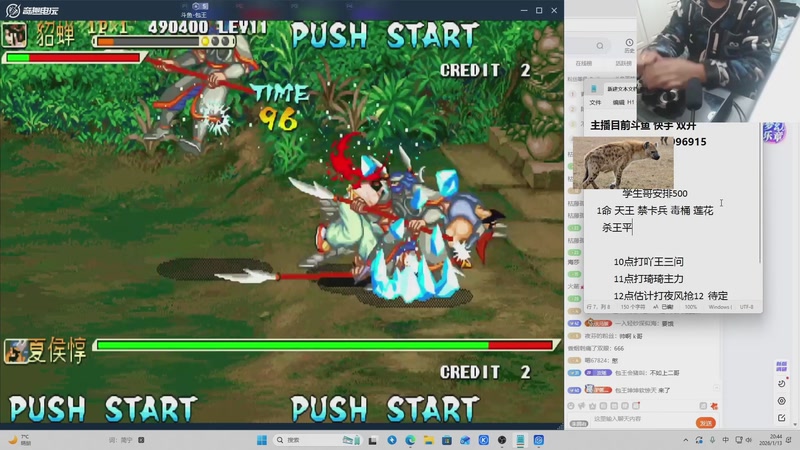Open the history clock icon in chat panel

pos(629,45)
